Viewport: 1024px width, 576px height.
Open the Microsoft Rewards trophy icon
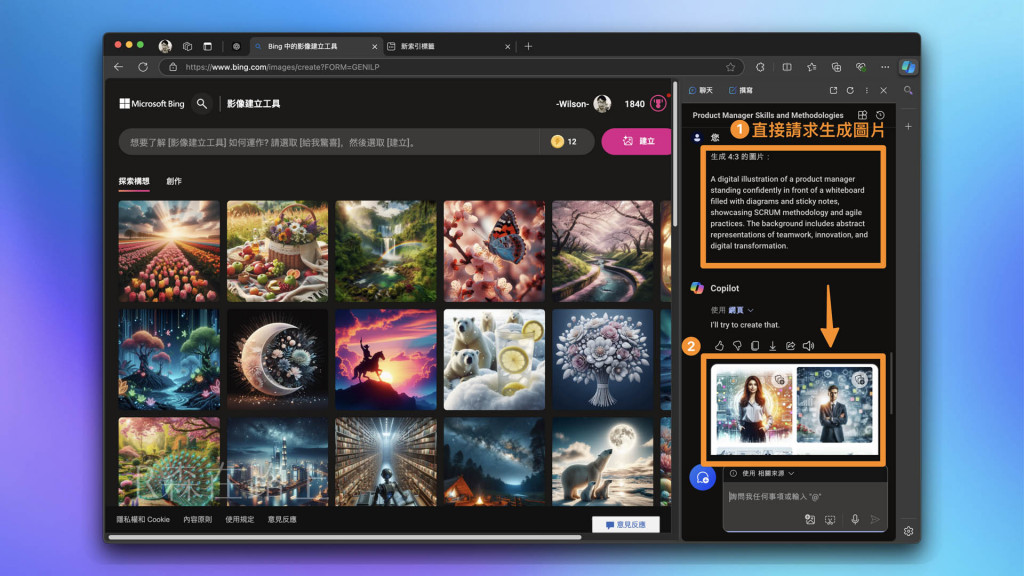(x=658, y=103)
